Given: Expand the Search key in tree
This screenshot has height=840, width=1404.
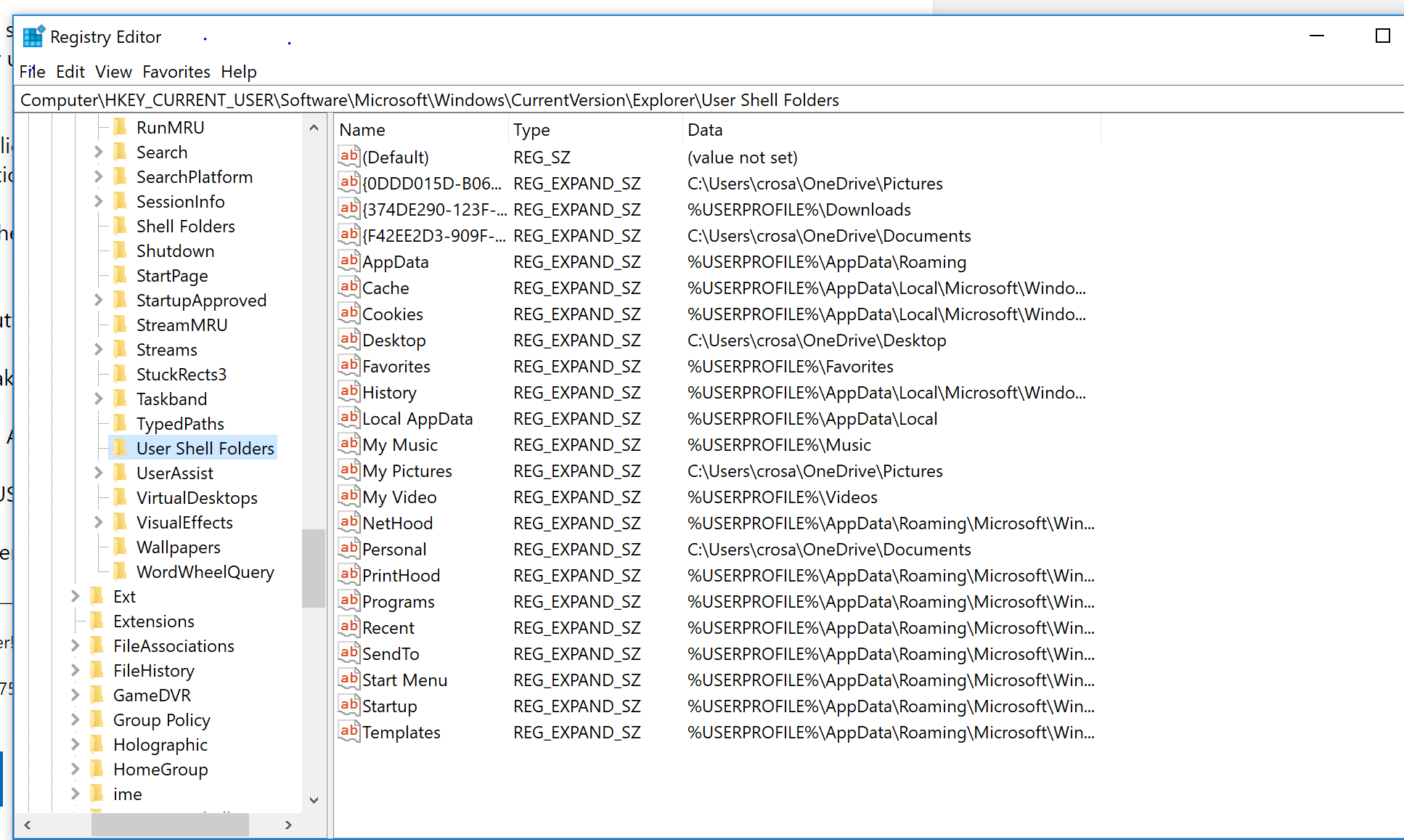Looking at the screenshot, I should pos(99,152).
